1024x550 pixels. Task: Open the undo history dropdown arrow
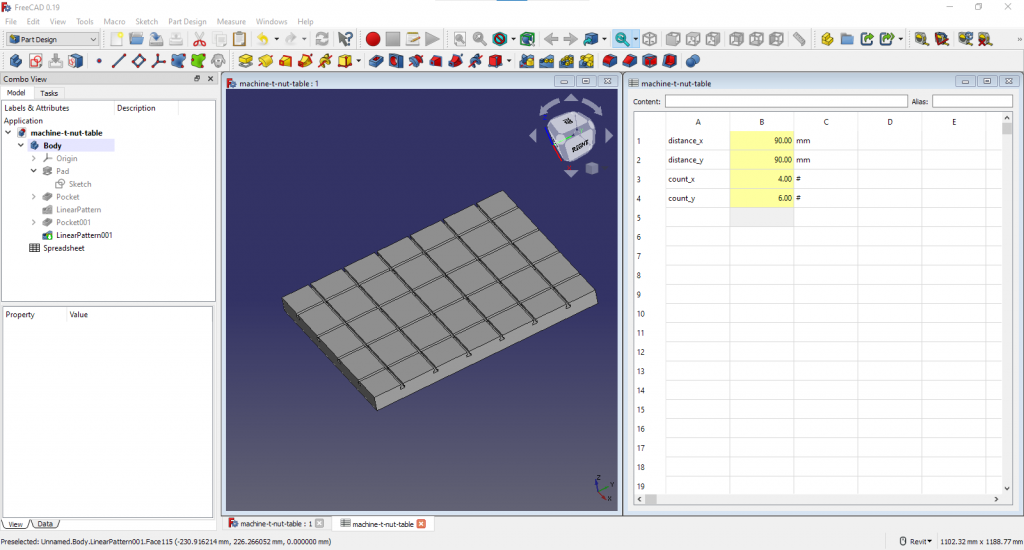(276, 39)
